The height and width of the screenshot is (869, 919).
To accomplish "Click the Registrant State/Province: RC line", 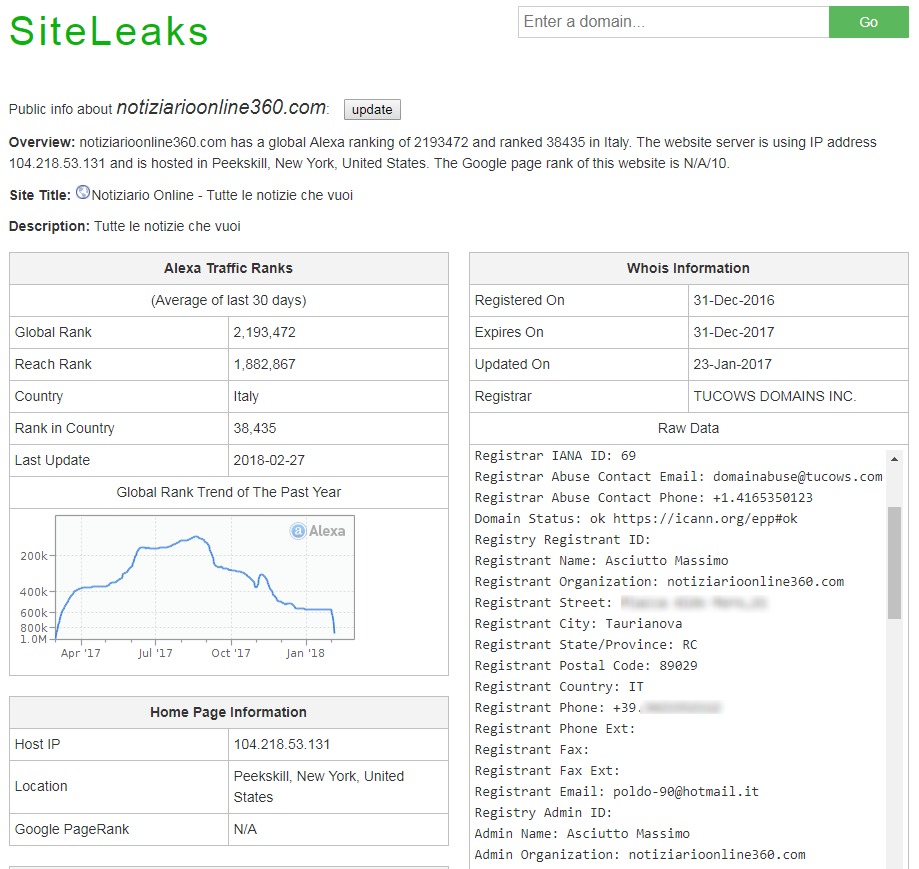I will (586, 645).
